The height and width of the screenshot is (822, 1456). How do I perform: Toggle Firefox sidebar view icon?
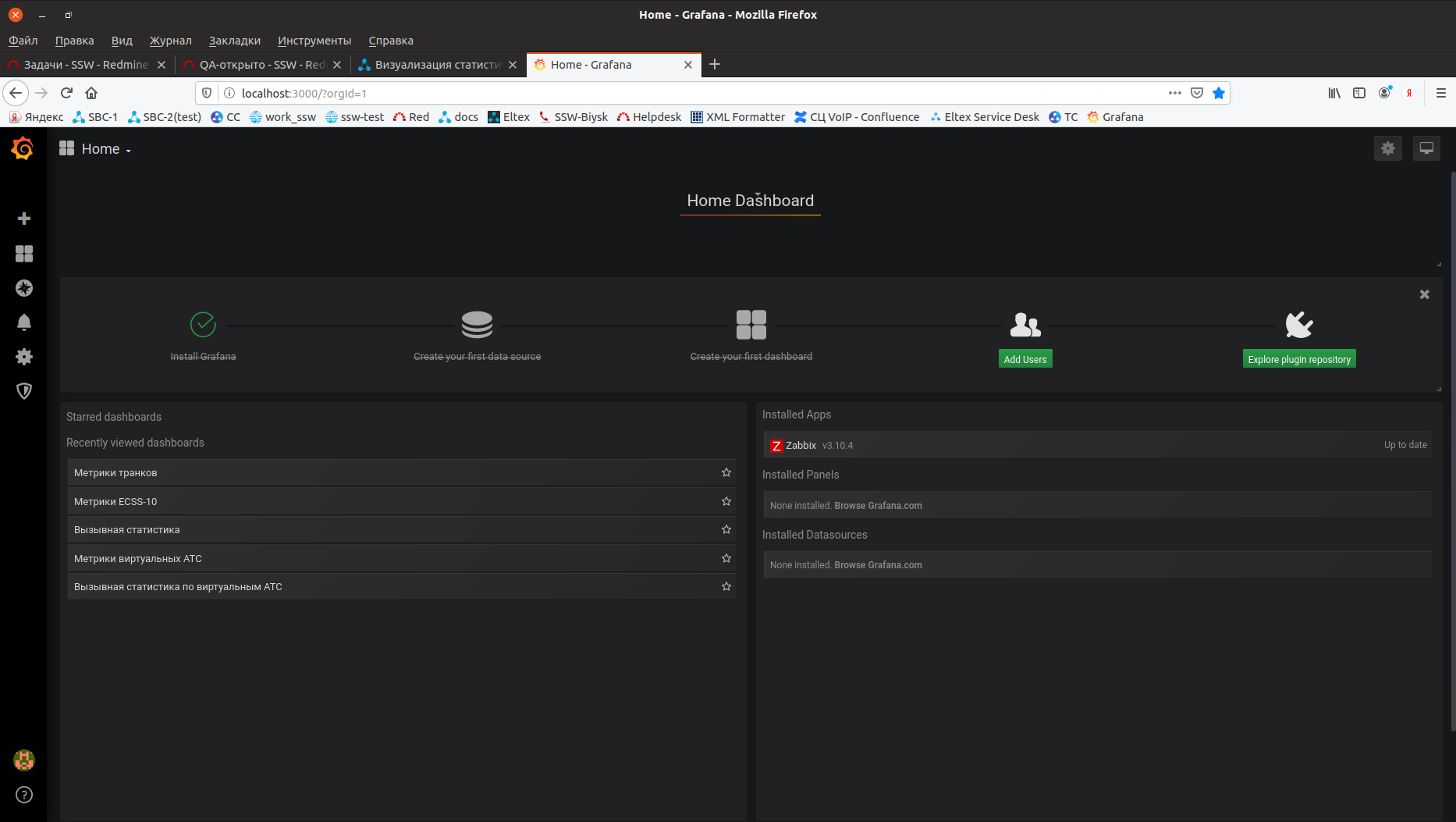(1359, 93)
